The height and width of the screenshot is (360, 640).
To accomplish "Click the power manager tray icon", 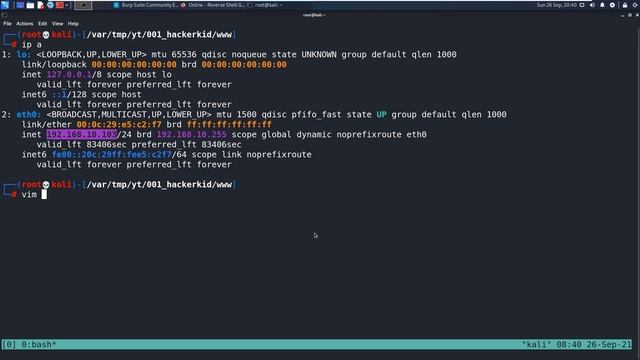I will click(612, 5).
